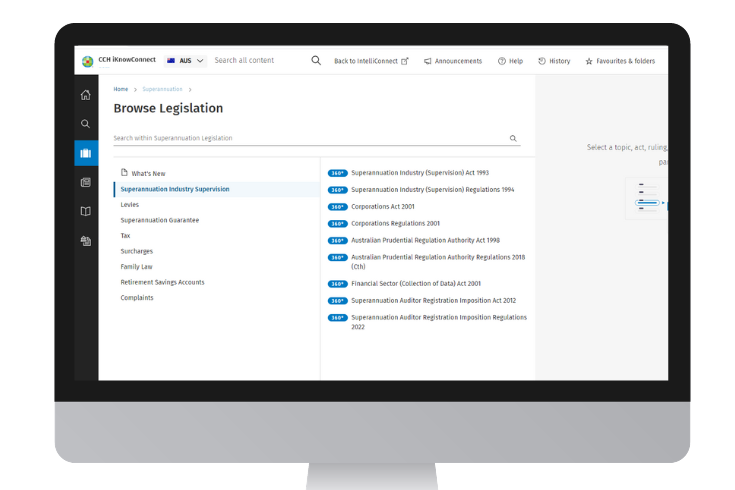The width and height of the screenshot is (735, 490).
Task: Click the top bar search magnifier icon
Action: (x=316, y=61)
